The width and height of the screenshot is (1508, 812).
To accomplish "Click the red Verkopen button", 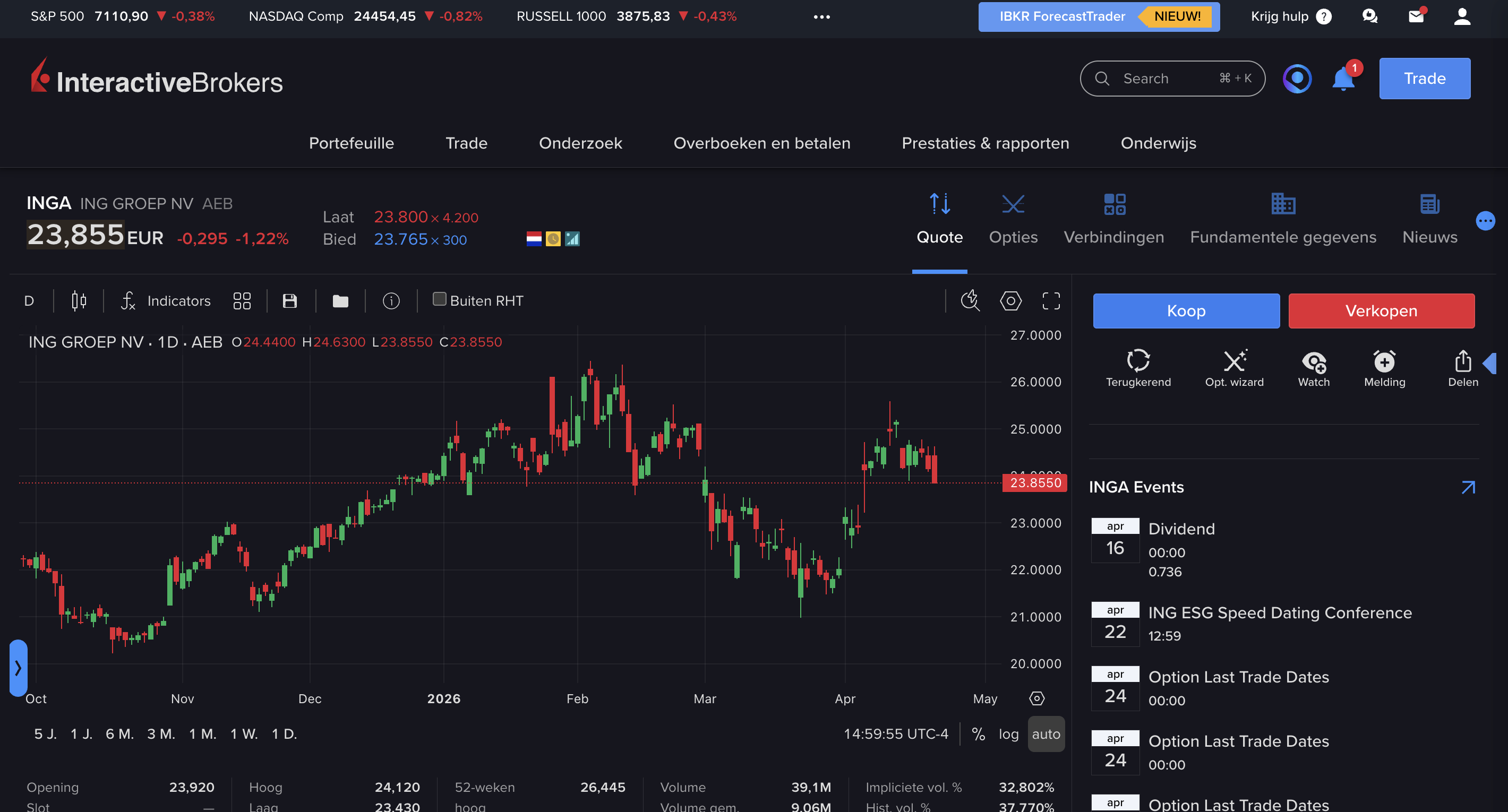I will click(1381, 310).
